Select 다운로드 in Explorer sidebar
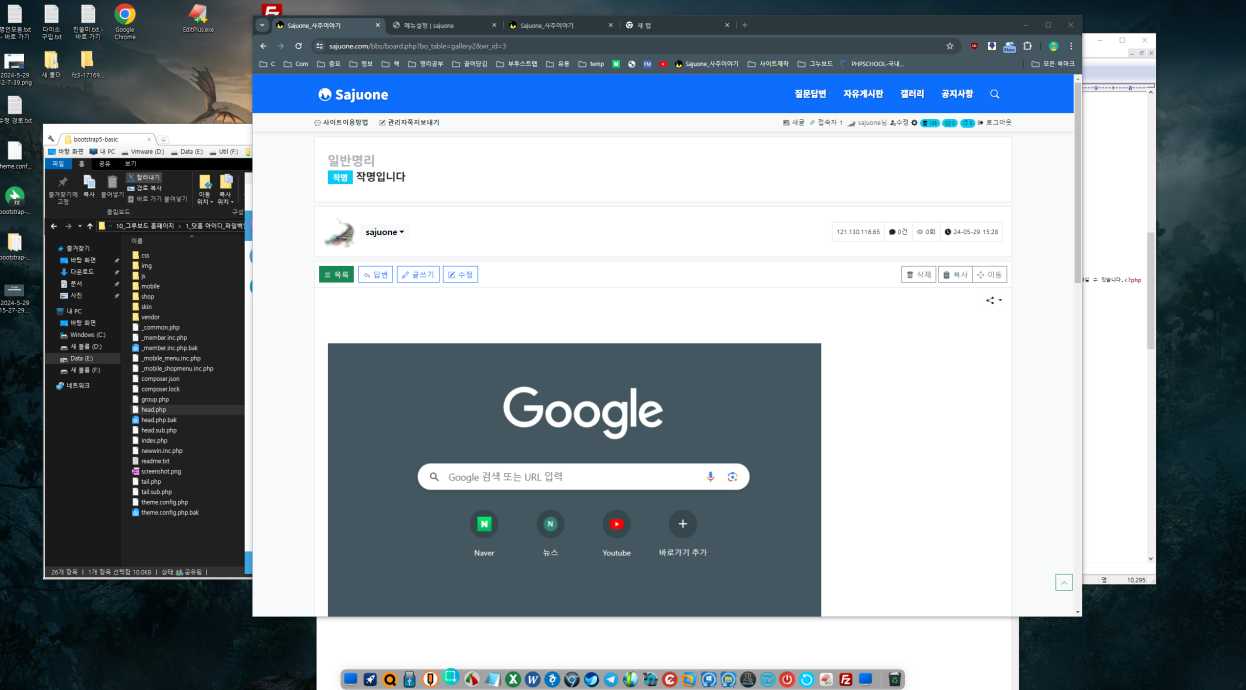Viewport: 1246px width, 690px height. (x=82, y=271)
